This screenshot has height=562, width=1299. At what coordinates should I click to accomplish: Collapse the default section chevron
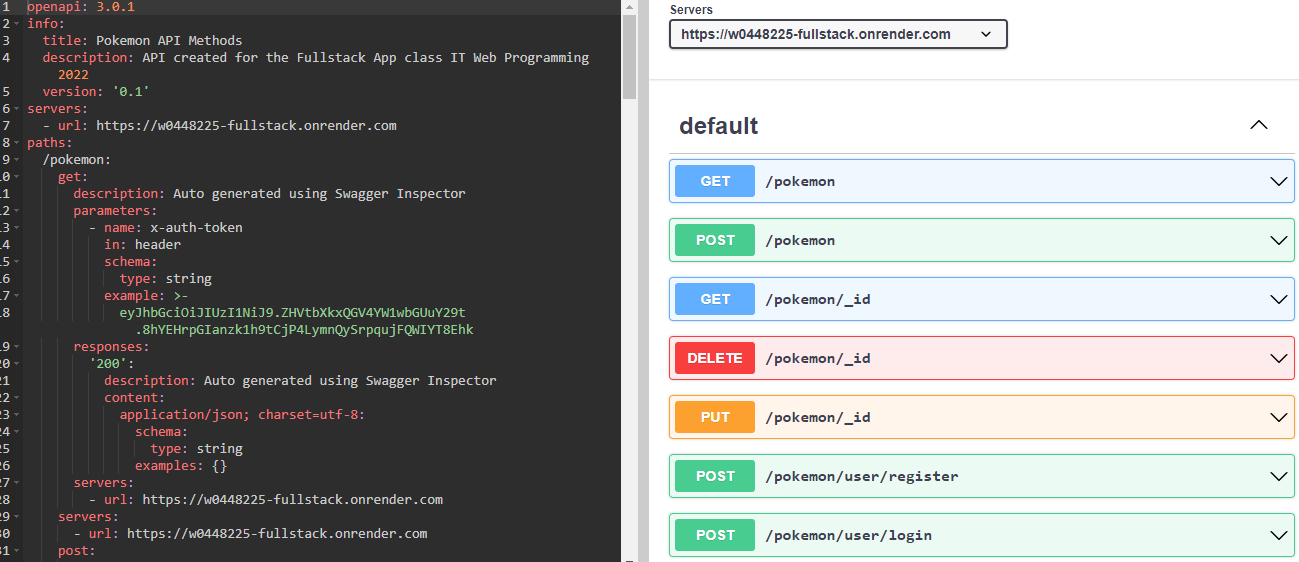pos(1259,126)
